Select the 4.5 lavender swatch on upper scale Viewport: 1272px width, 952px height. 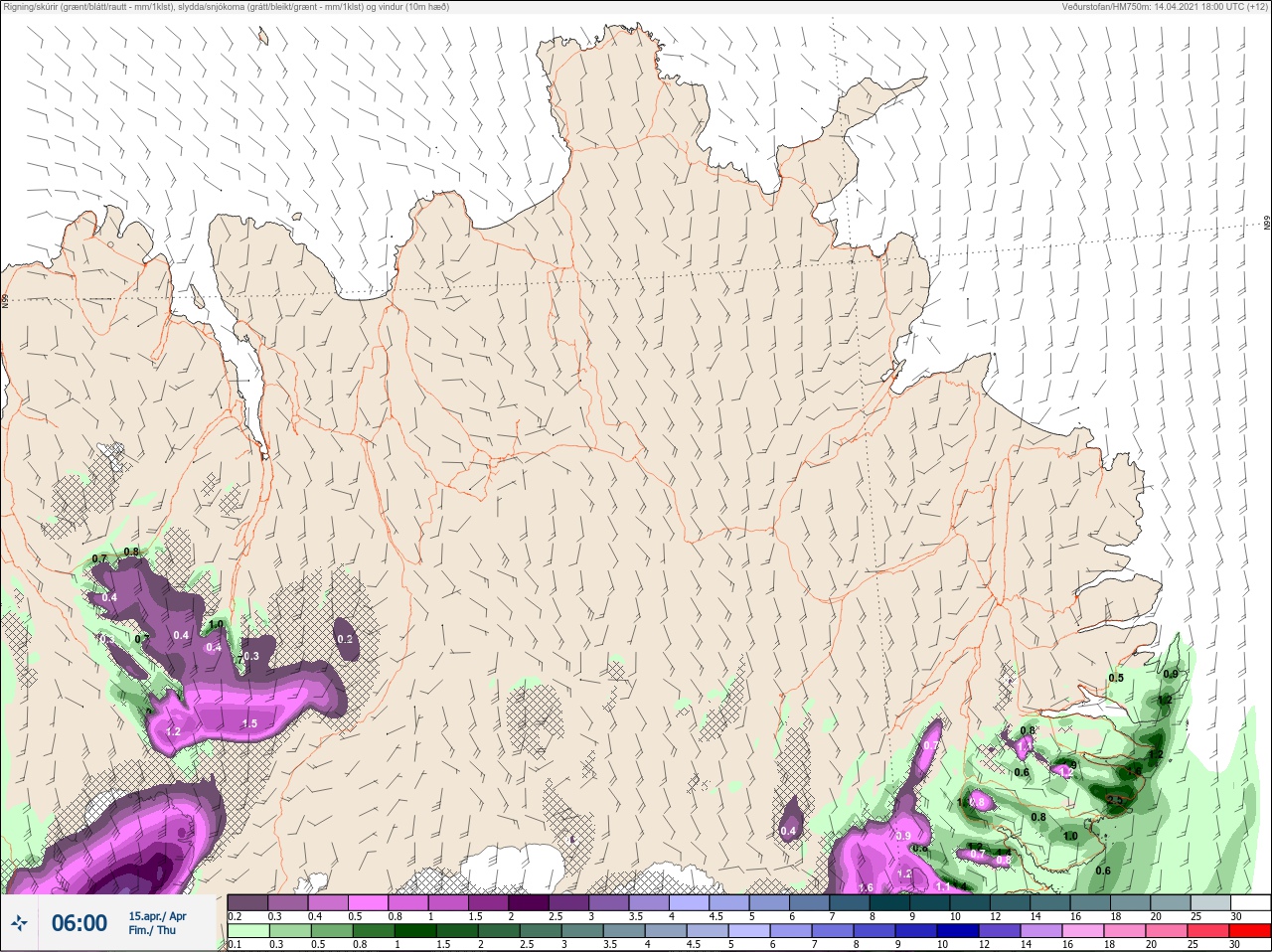(728, 902)
